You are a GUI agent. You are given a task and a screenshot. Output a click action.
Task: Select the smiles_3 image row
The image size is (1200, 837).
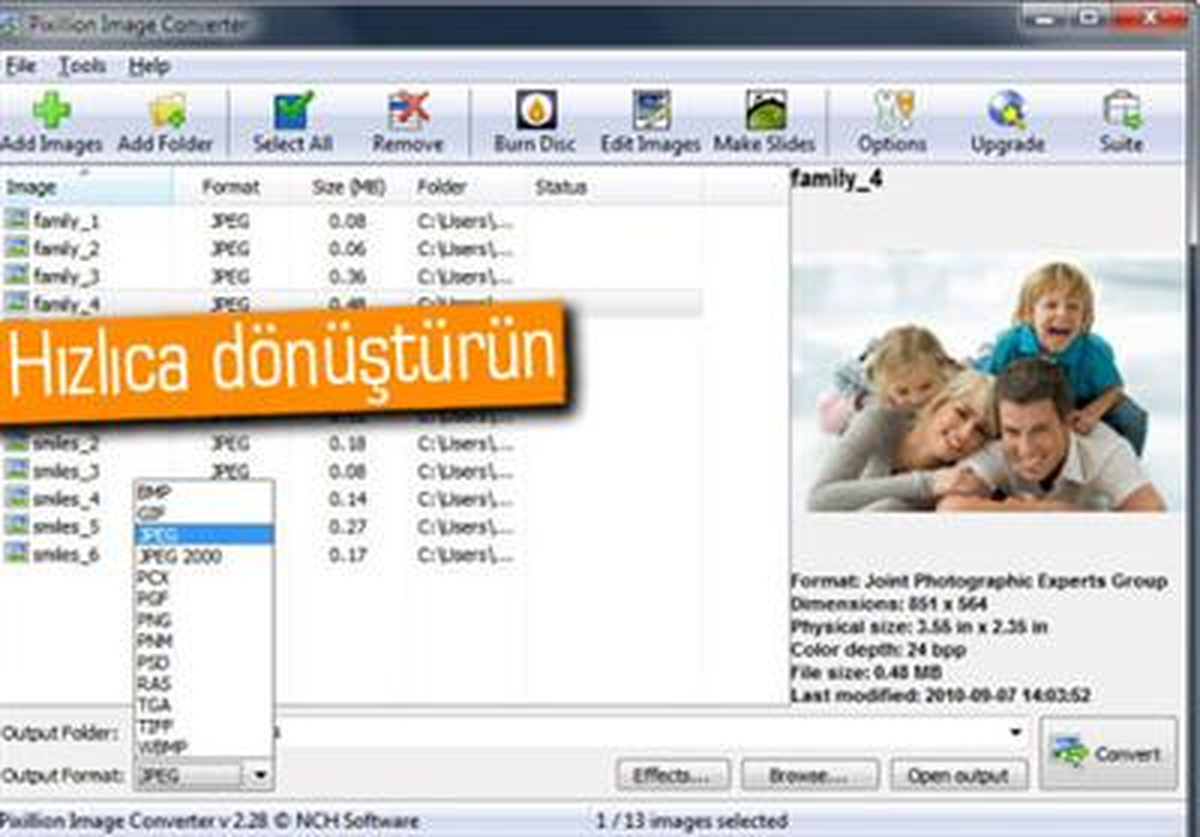click(350, 470)
